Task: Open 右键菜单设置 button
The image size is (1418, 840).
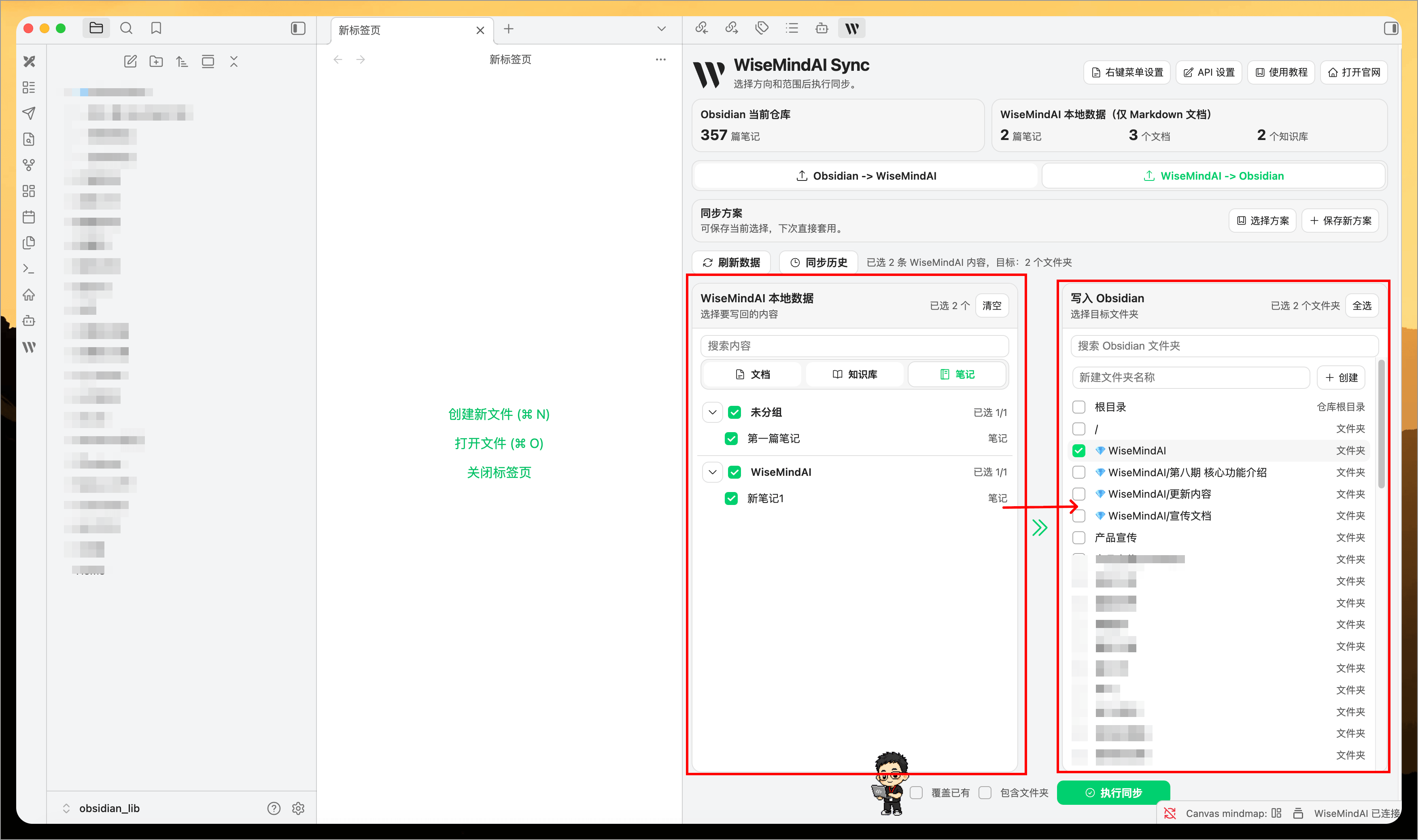Action: [1127, 72]
